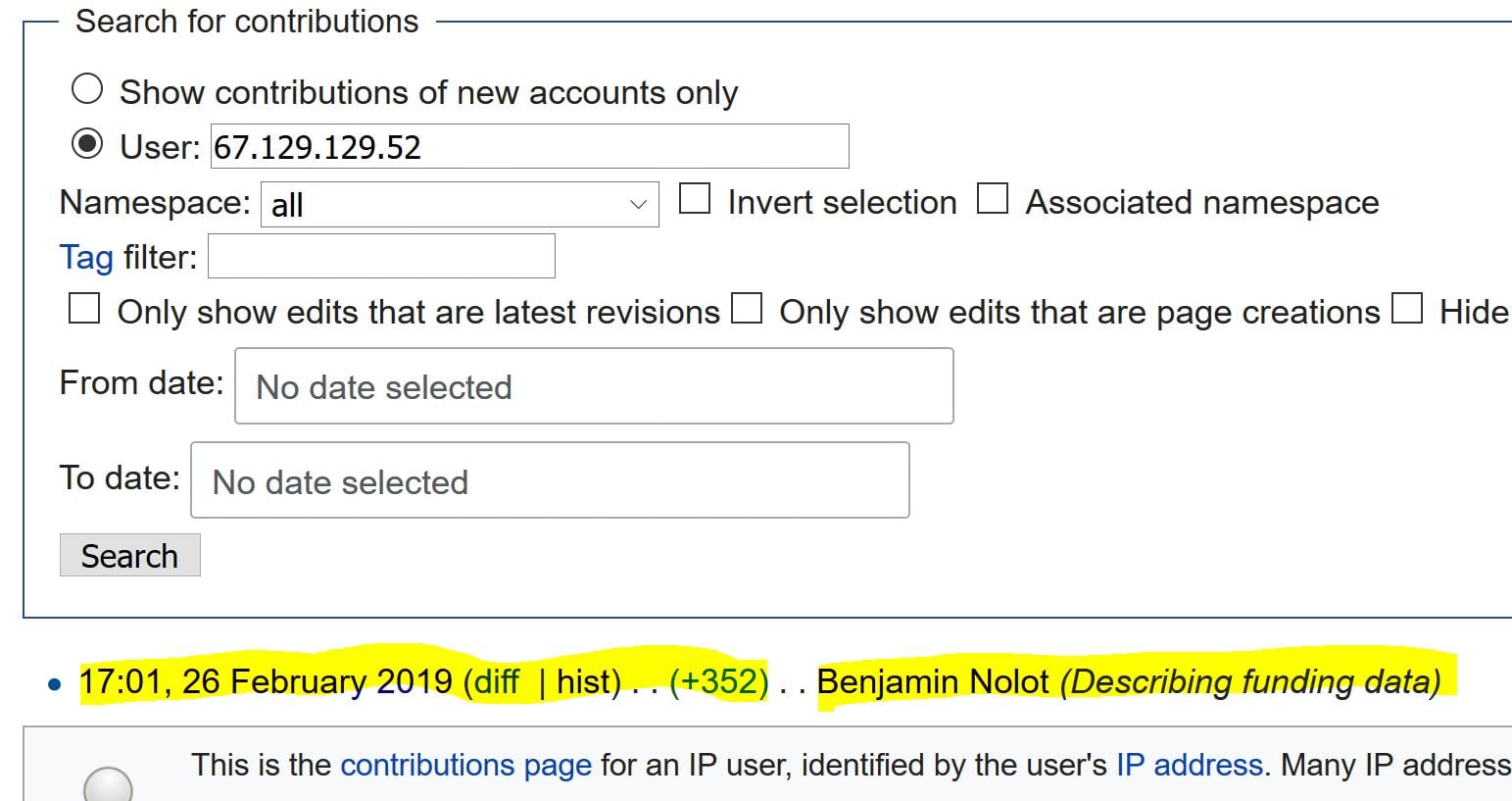Follow the 'contributions page' link
Viewport: 1512px width, 801px height.
[x=465, y=765]
